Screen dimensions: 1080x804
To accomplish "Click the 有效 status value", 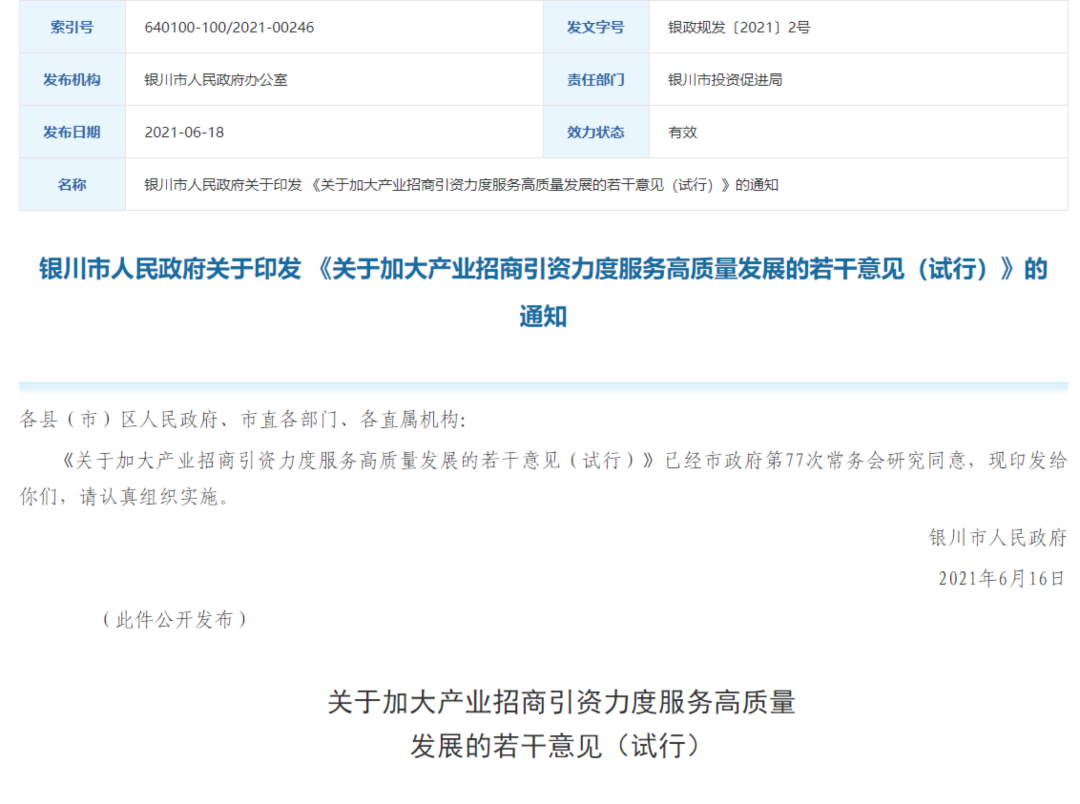I will [x=683, y=132].
